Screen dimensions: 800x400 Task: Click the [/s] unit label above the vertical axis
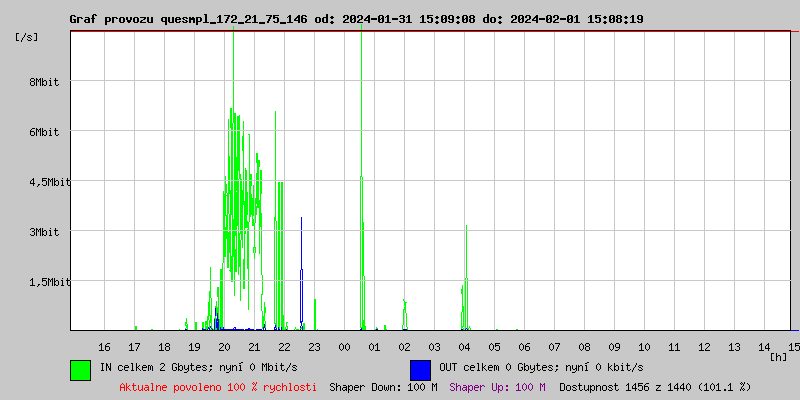point(27,37)
